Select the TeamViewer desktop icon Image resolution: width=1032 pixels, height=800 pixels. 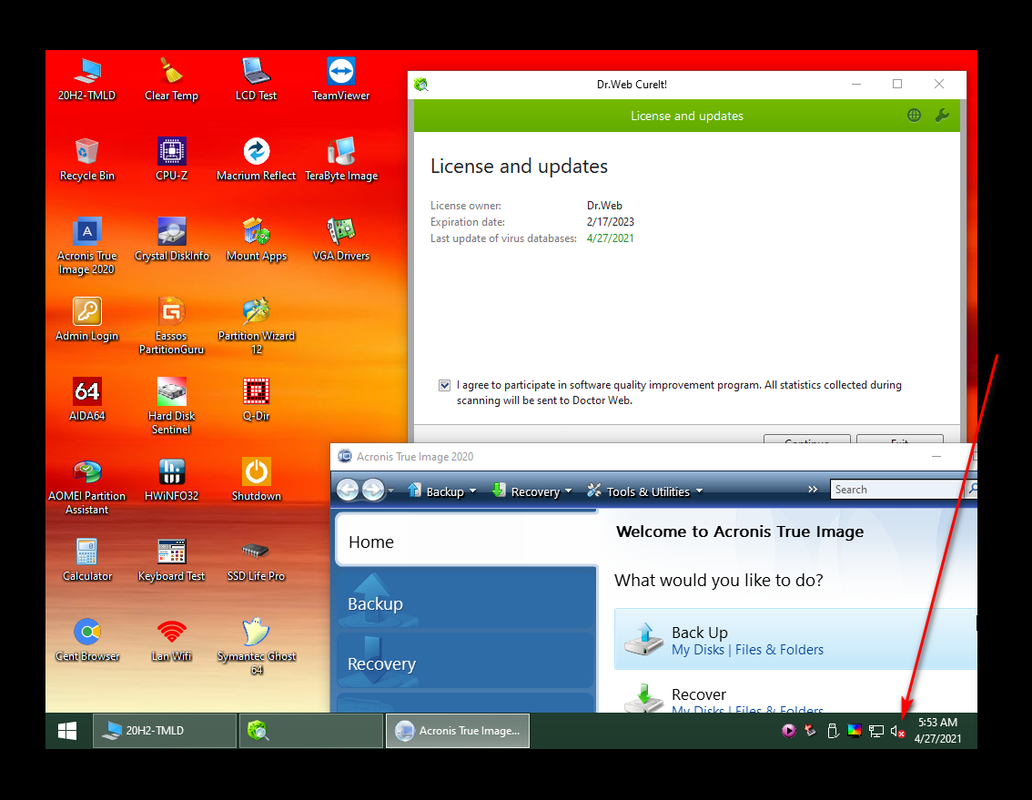click(x=341, y=79)
